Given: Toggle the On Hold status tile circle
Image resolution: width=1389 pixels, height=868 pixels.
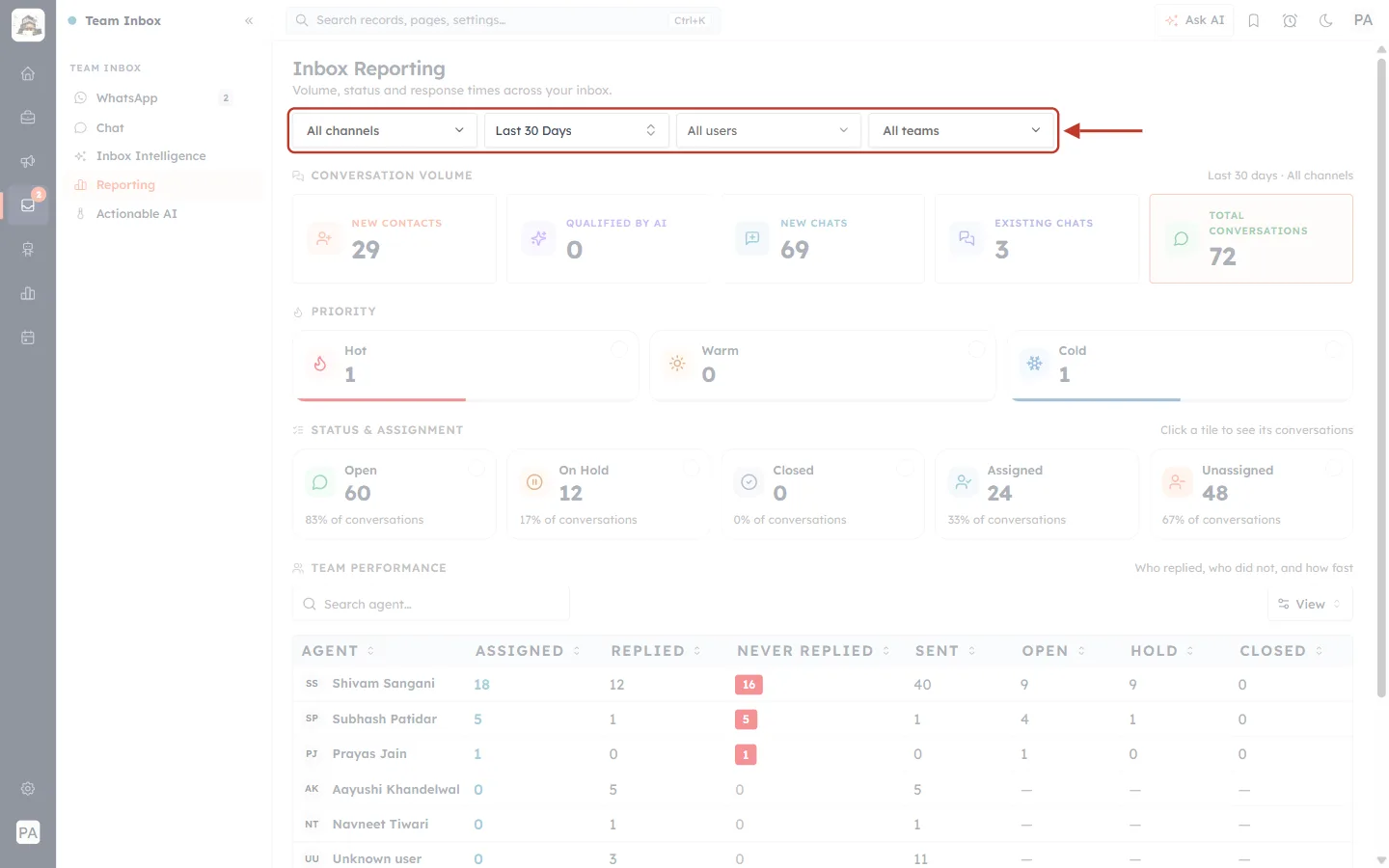Looking at the screenshot, I should click(x=692, y=469).
